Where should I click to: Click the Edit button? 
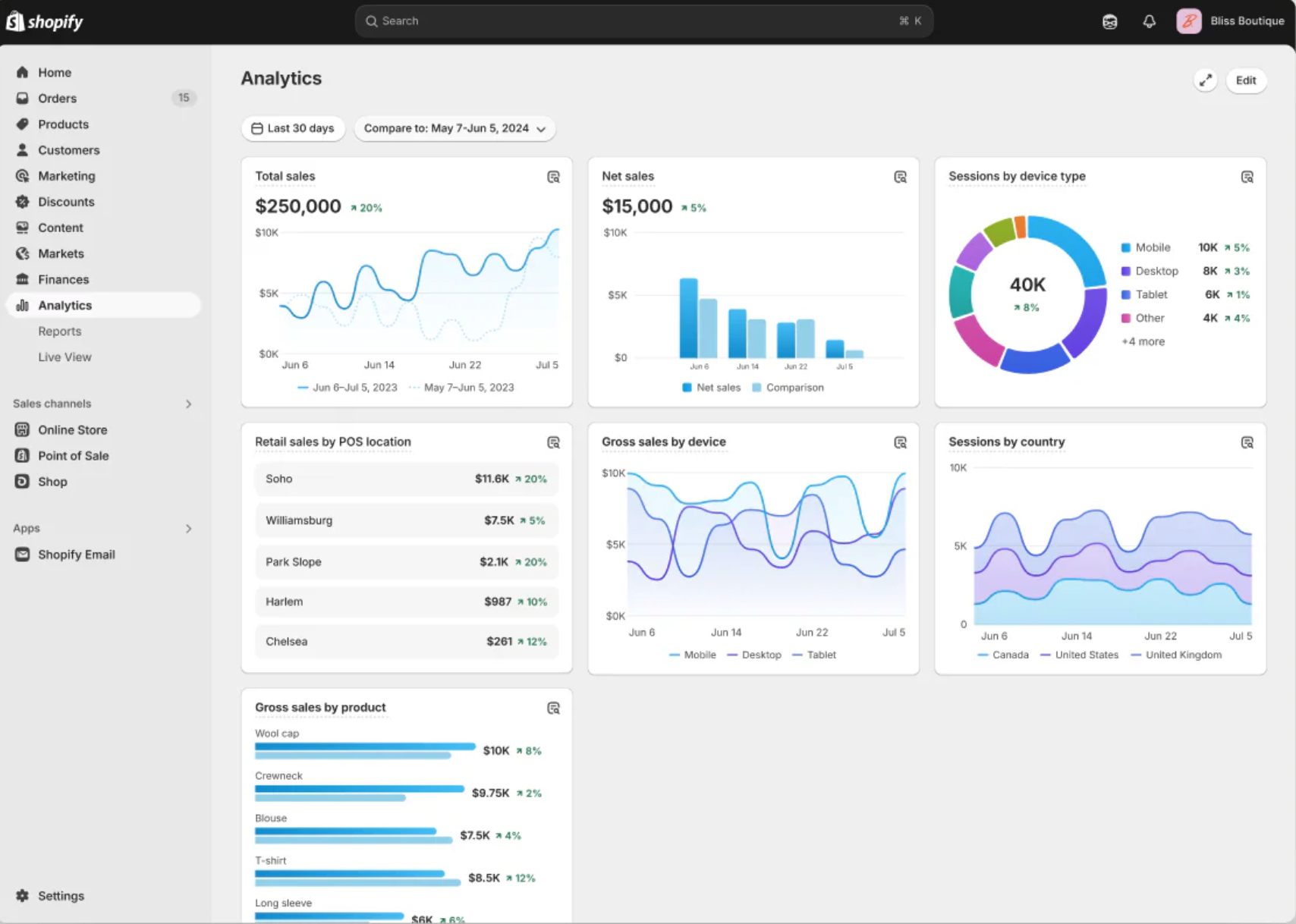coord(1246,80)
